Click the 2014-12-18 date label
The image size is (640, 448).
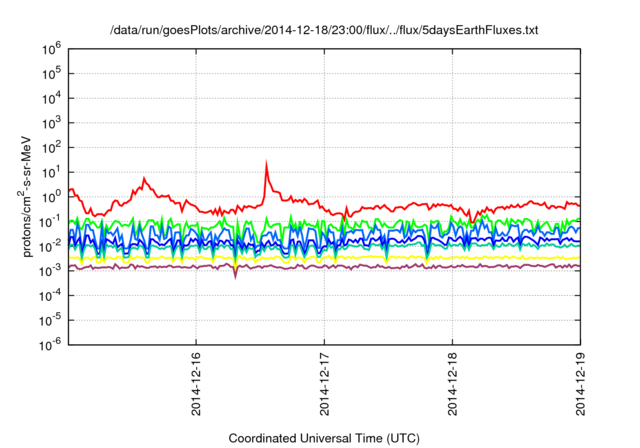click(452, 385)
